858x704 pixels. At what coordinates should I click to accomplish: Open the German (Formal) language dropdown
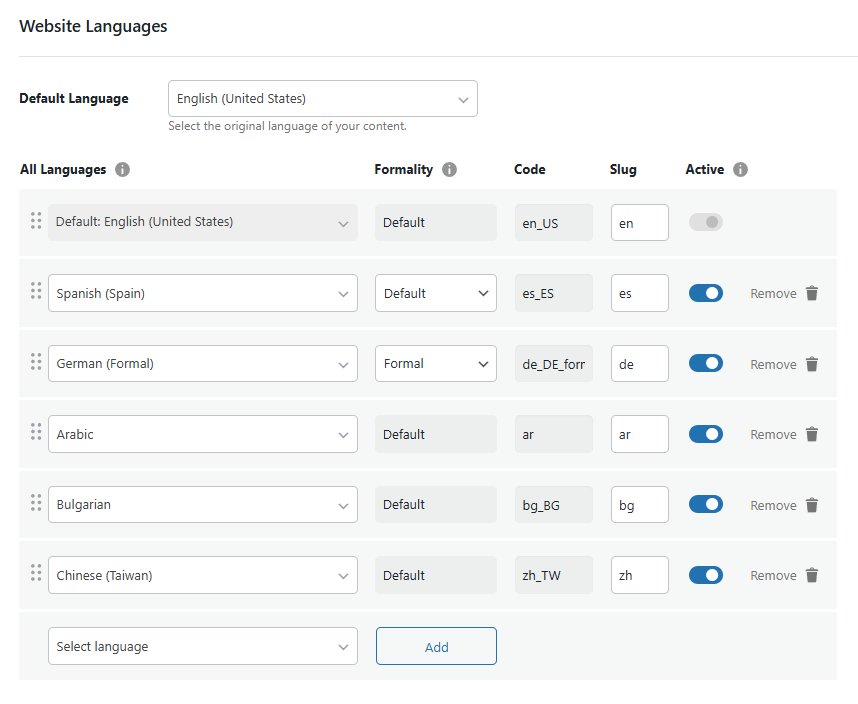(203, 364)
